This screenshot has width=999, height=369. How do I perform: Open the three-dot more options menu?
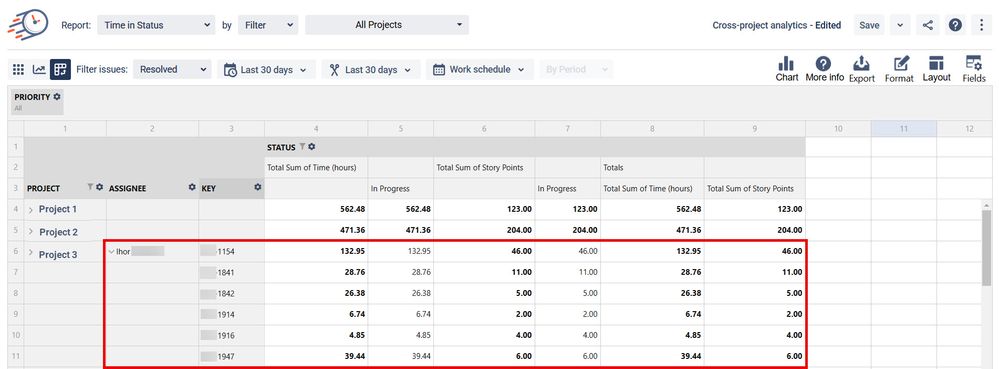(981, 25)
